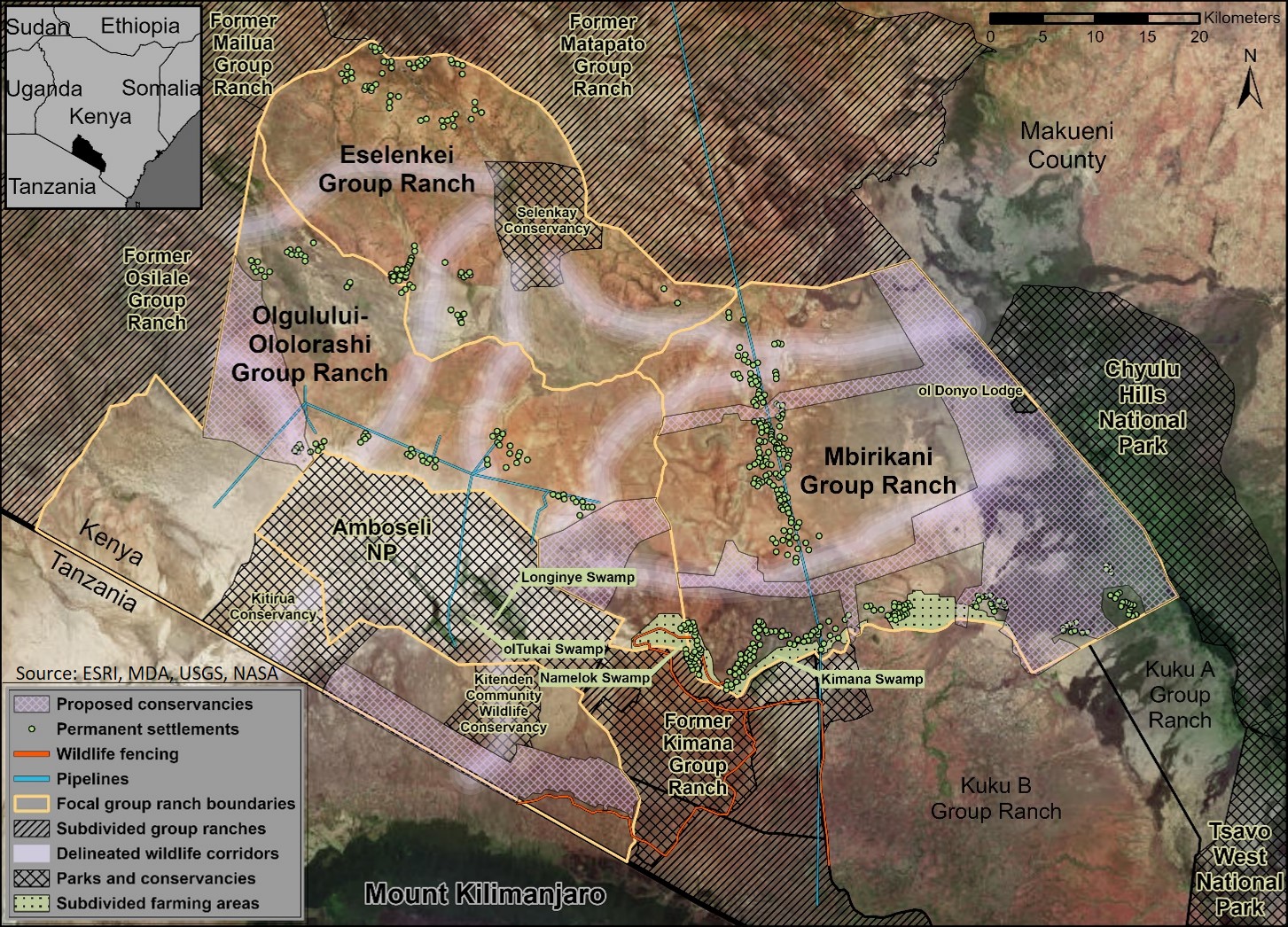Expand the map legend panel
Image resolution: width=1288 pixels, height=927 pixels.
152,803
